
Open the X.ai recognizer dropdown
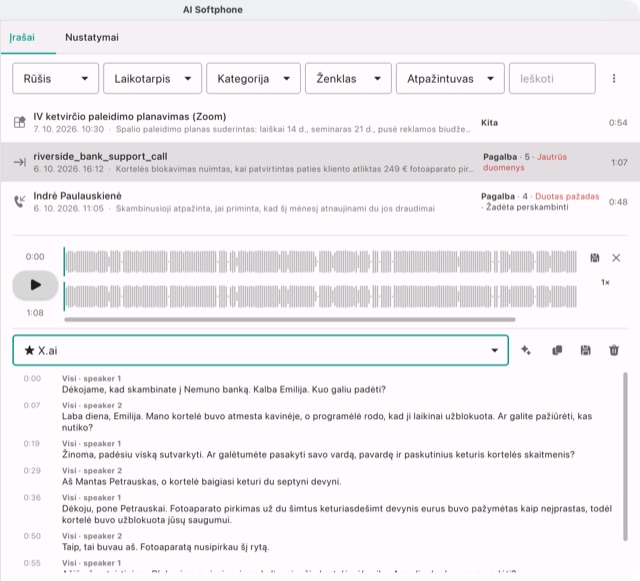click(x=260, y=350)
